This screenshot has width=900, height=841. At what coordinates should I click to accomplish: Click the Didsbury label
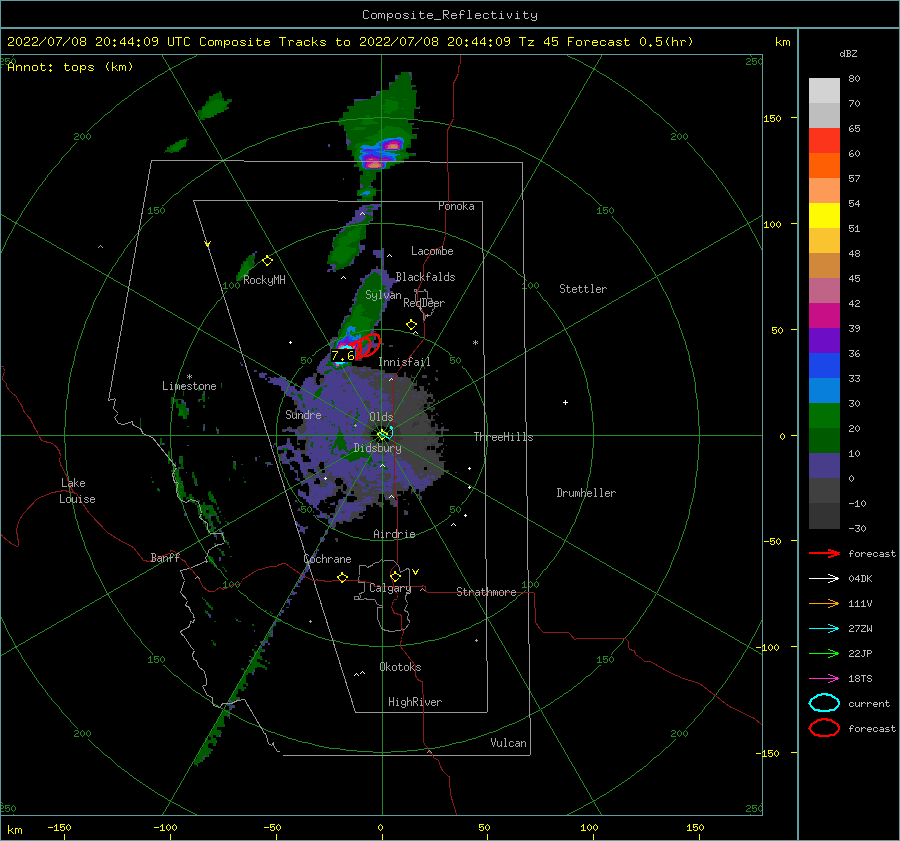click(378, 448)
